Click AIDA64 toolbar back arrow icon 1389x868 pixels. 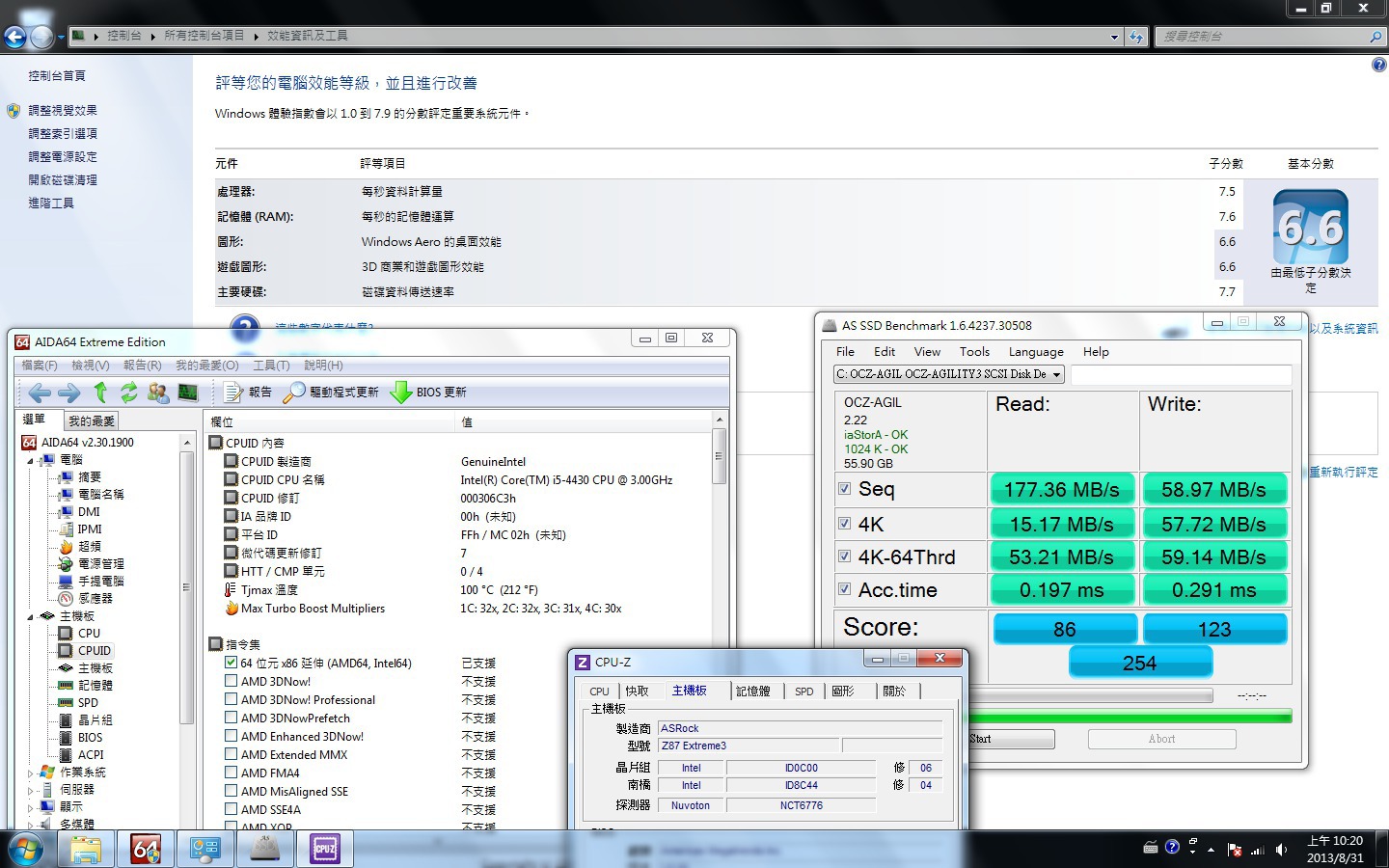point(40,393)
